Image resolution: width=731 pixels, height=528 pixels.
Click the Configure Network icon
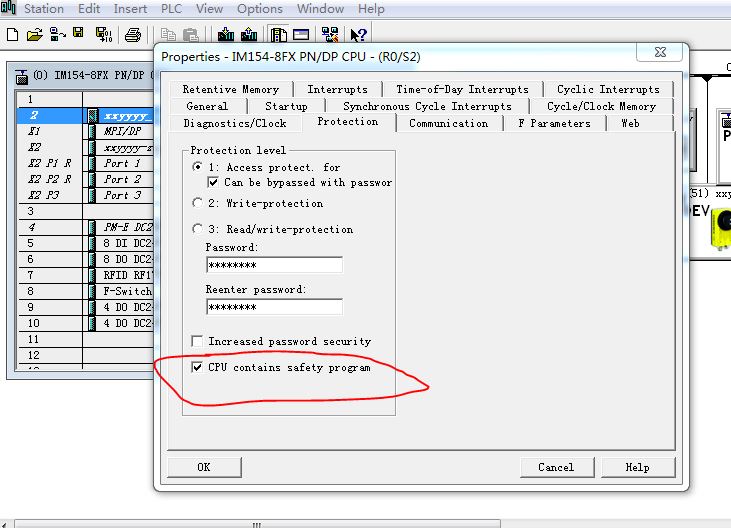pos(330,34)
